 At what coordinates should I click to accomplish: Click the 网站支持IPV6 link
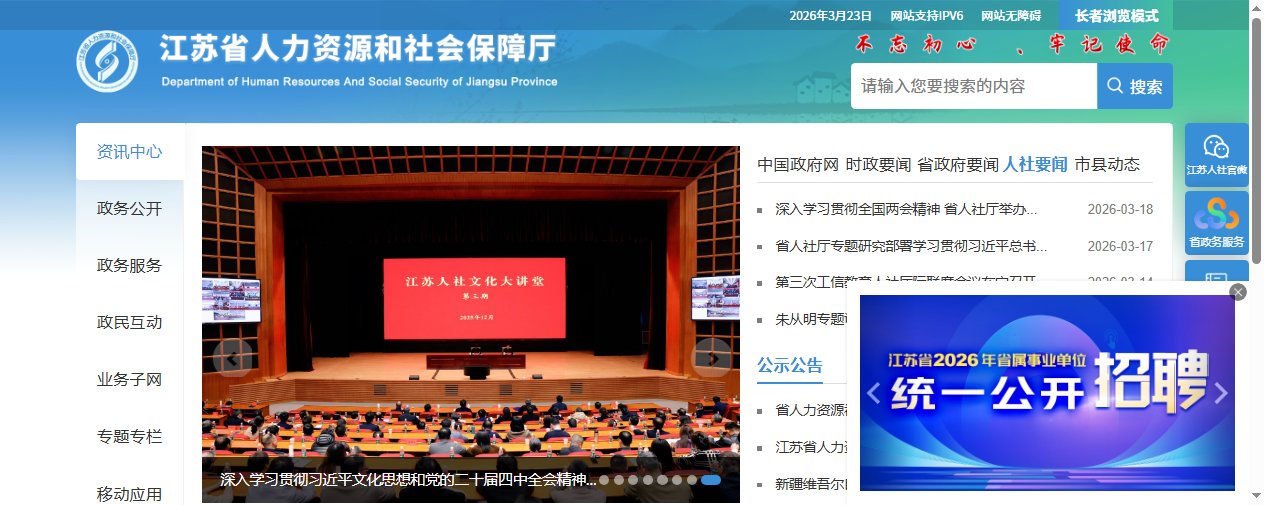pyautogui.click(x=926, y=16)
